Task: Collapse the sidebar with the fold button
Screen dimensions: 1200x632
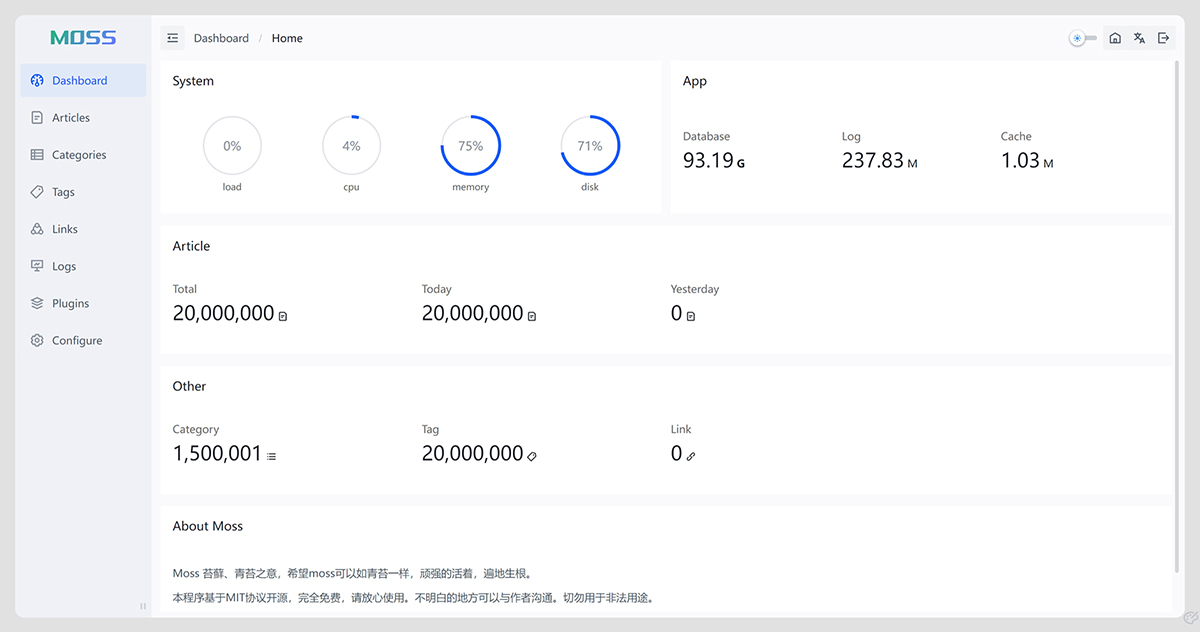Action: point(173,38)
